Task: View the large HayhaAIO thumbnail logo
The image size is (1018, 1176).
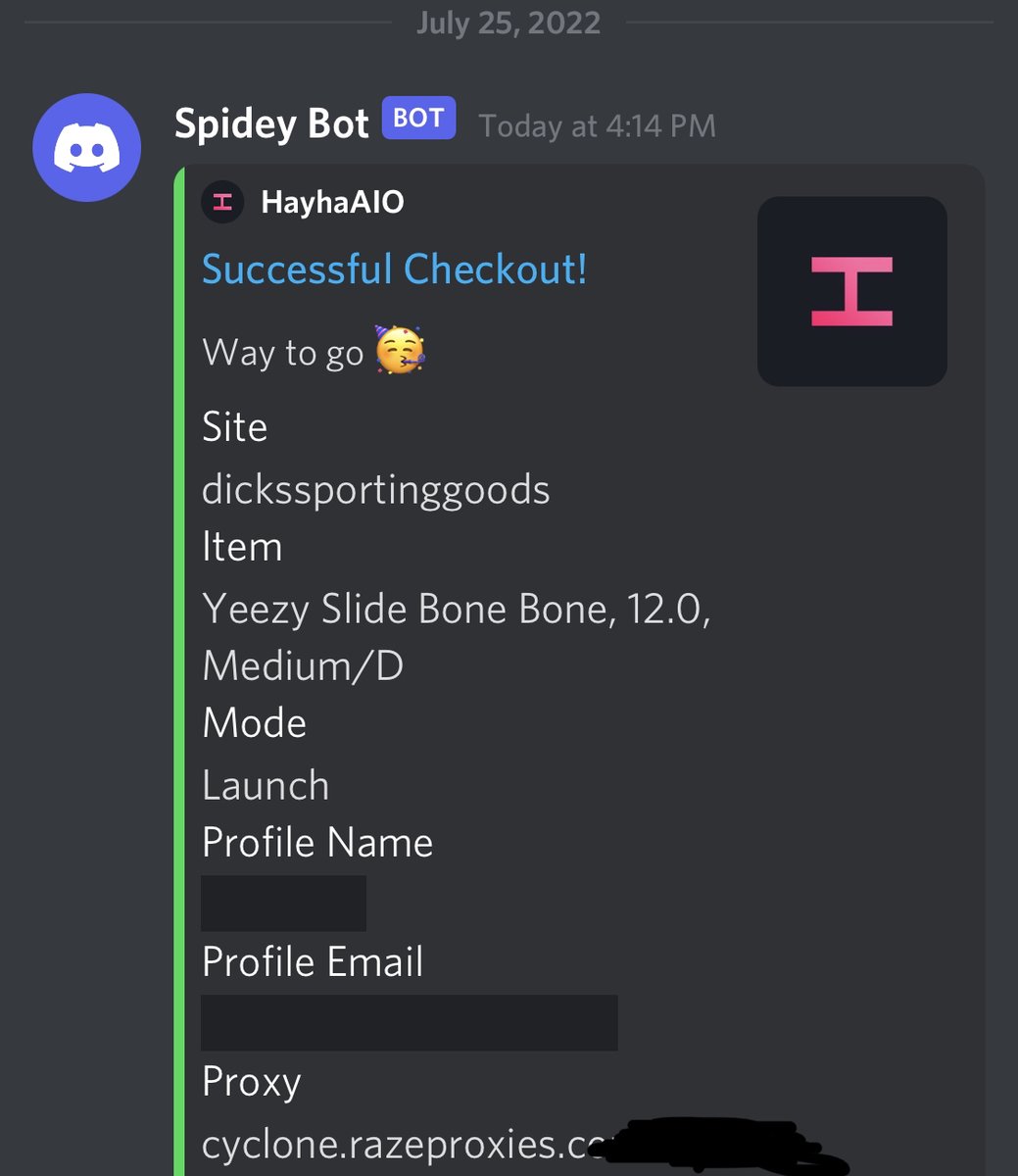Action: point(852,291)
